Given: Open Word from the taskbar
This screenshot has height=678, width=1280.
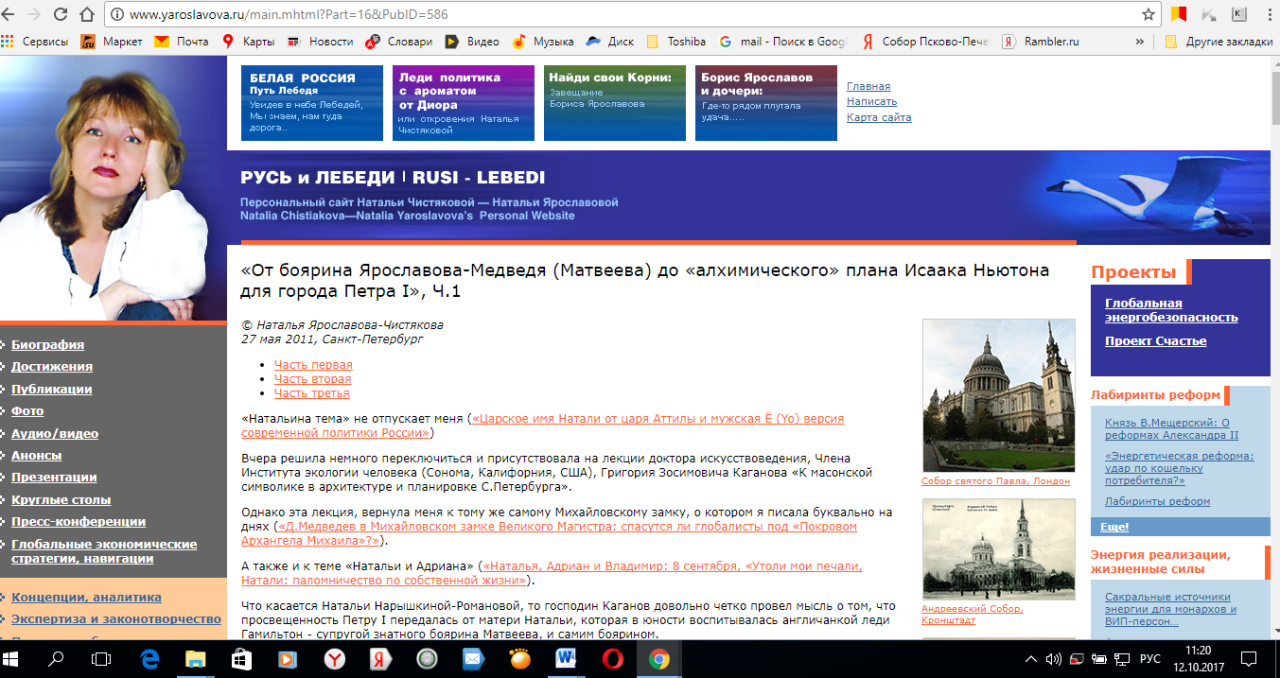Looking at the screenshot, I should tap(566, 659).
